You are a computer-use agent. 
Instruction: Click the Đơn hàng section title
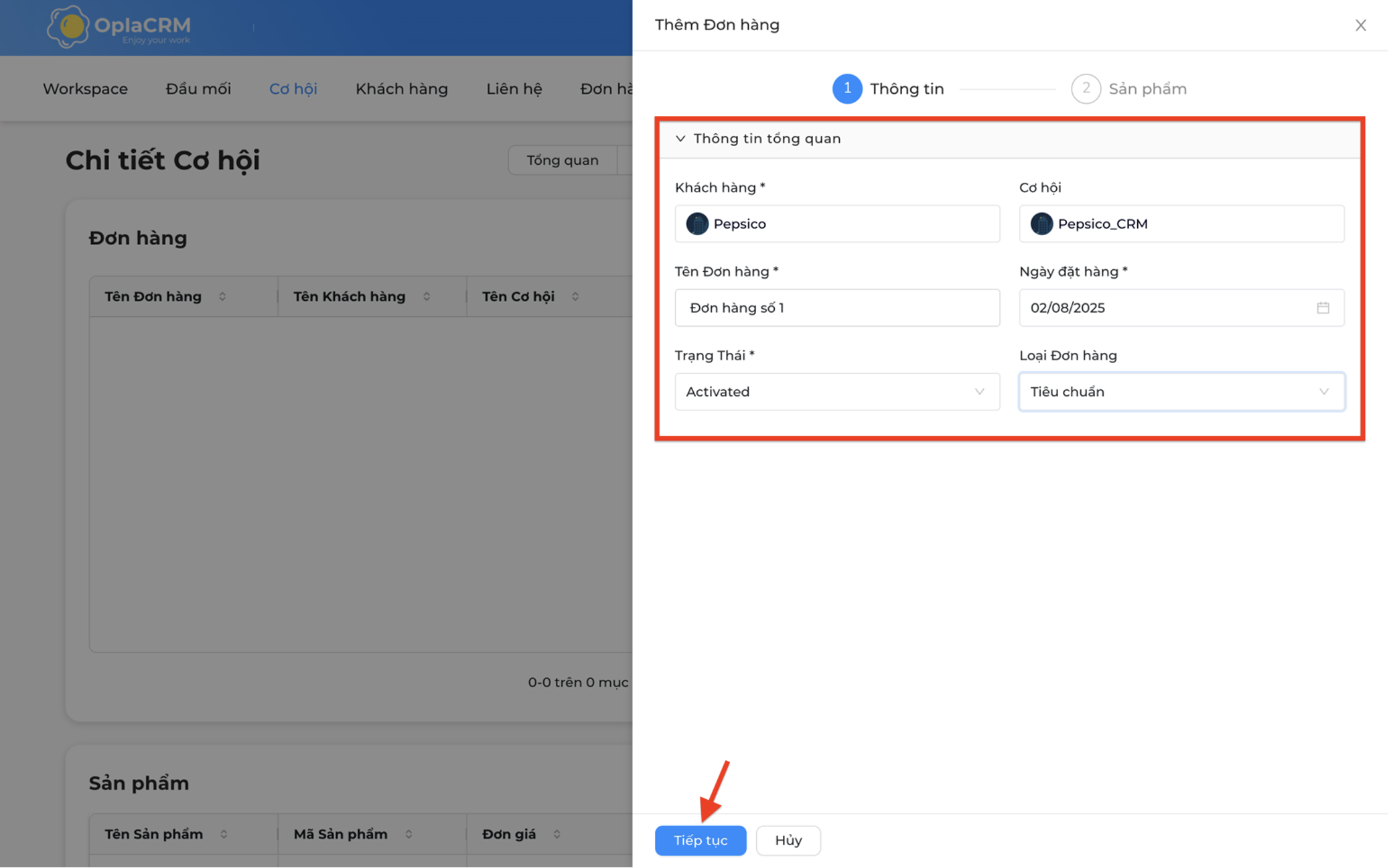pyautogui.click(x=138, y=238)
